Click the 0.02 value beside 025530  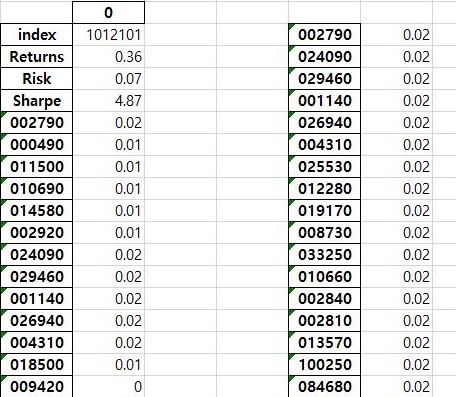(x=396, y=166)
